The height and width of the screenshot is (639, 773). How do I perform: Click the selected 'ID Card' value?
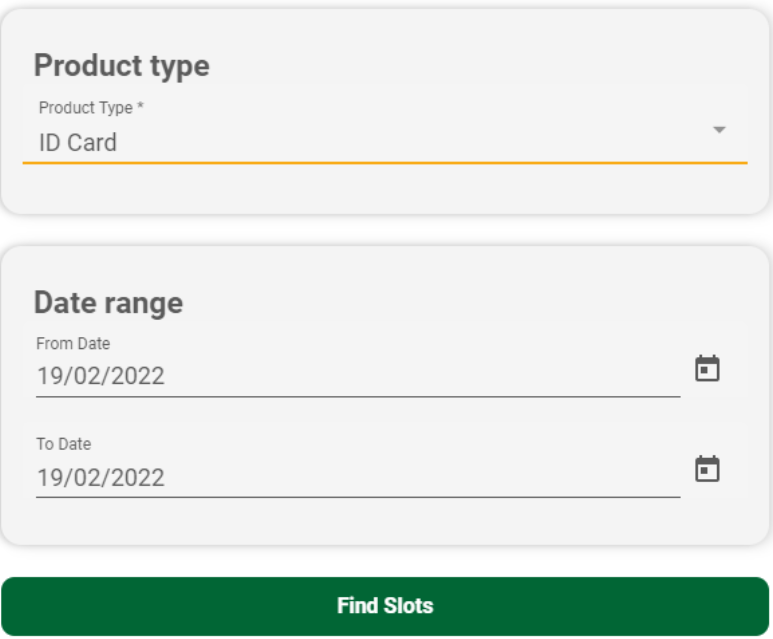78,143
